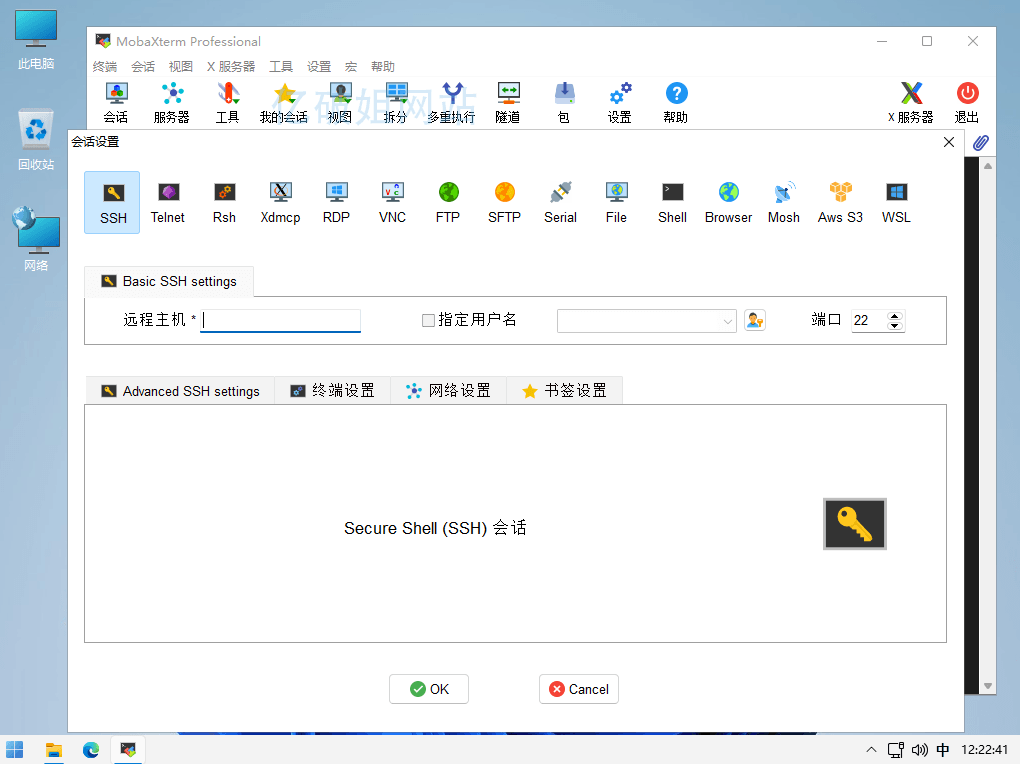Screen dimensions: 1020x764
Task: Switch to the 终端设置 tab
Action: coord(333,391)
